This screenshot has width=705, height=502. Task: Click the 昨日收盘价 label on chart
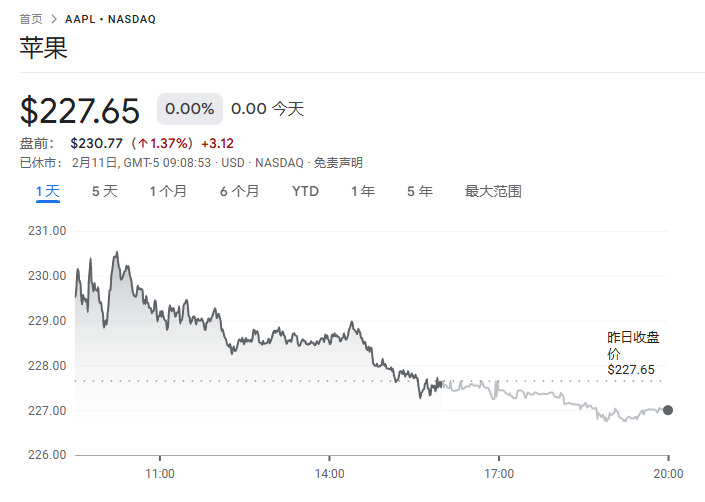pos(633,345)
